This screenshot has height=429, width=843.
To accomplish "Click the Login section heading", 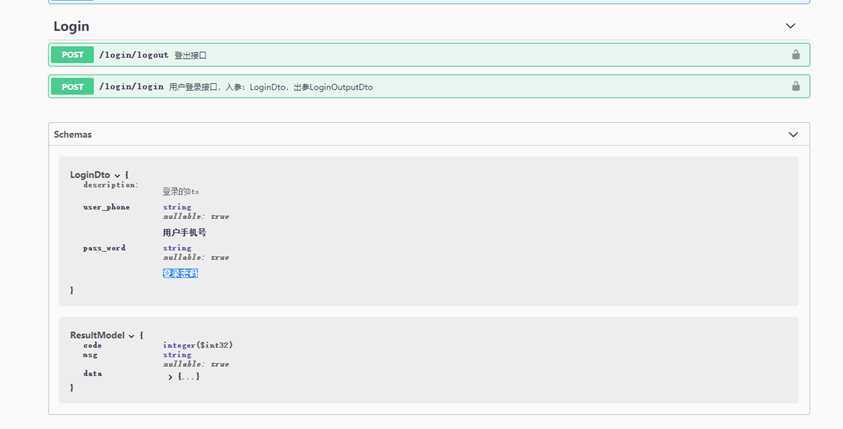I will (72, 26).
